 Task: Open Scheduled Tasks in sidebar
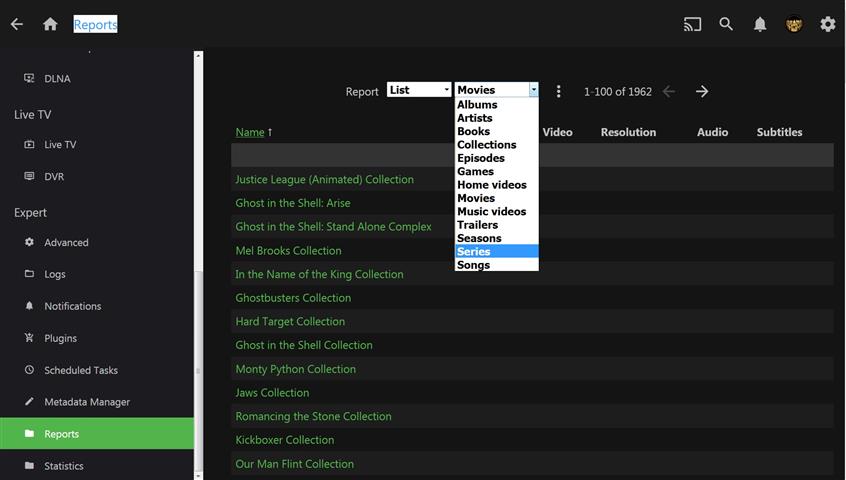click(80, 370)
